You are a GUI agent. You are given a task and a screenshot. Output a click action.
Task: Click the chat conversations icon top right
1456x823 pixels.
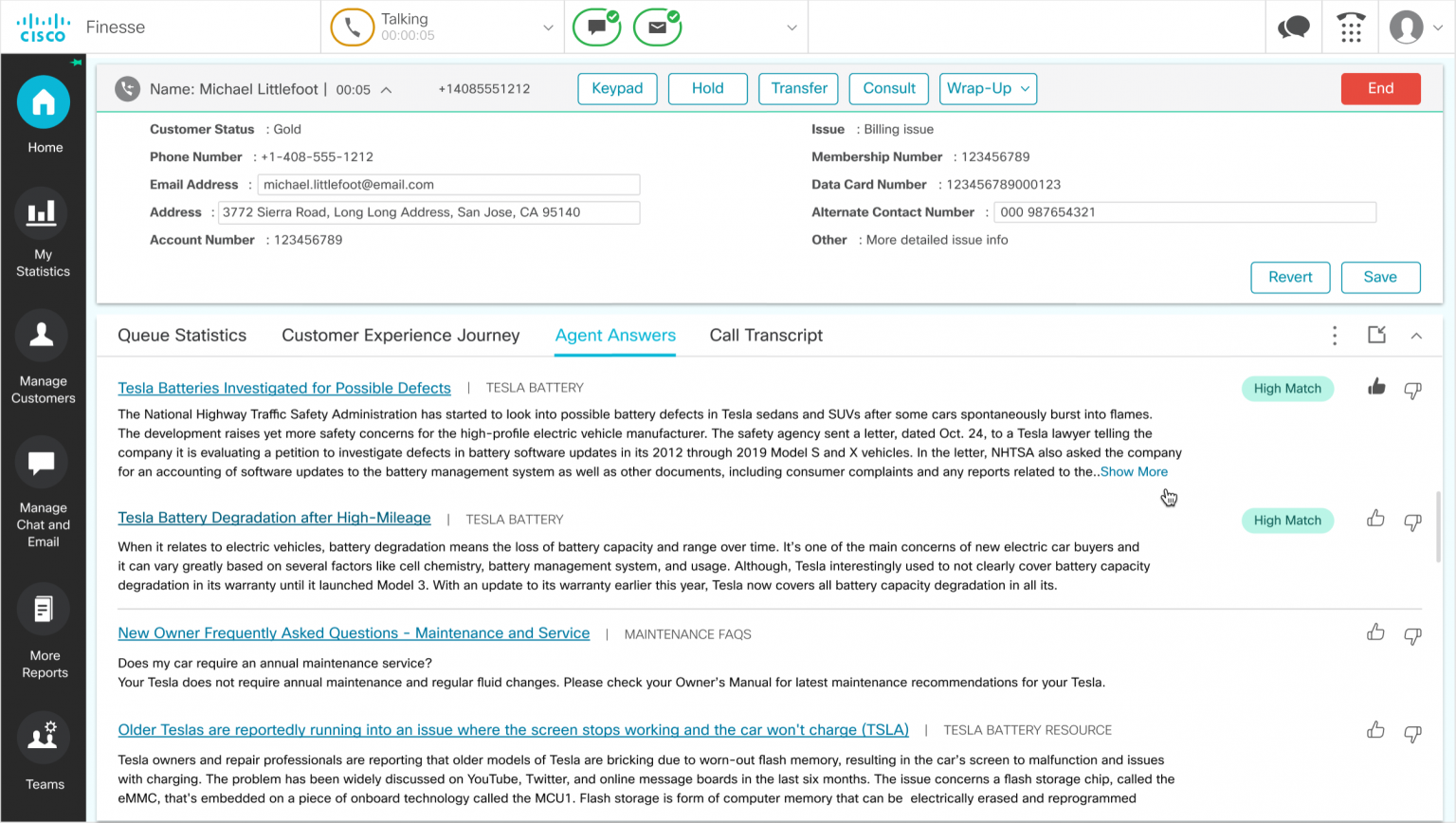click(x=1293, y=27)
